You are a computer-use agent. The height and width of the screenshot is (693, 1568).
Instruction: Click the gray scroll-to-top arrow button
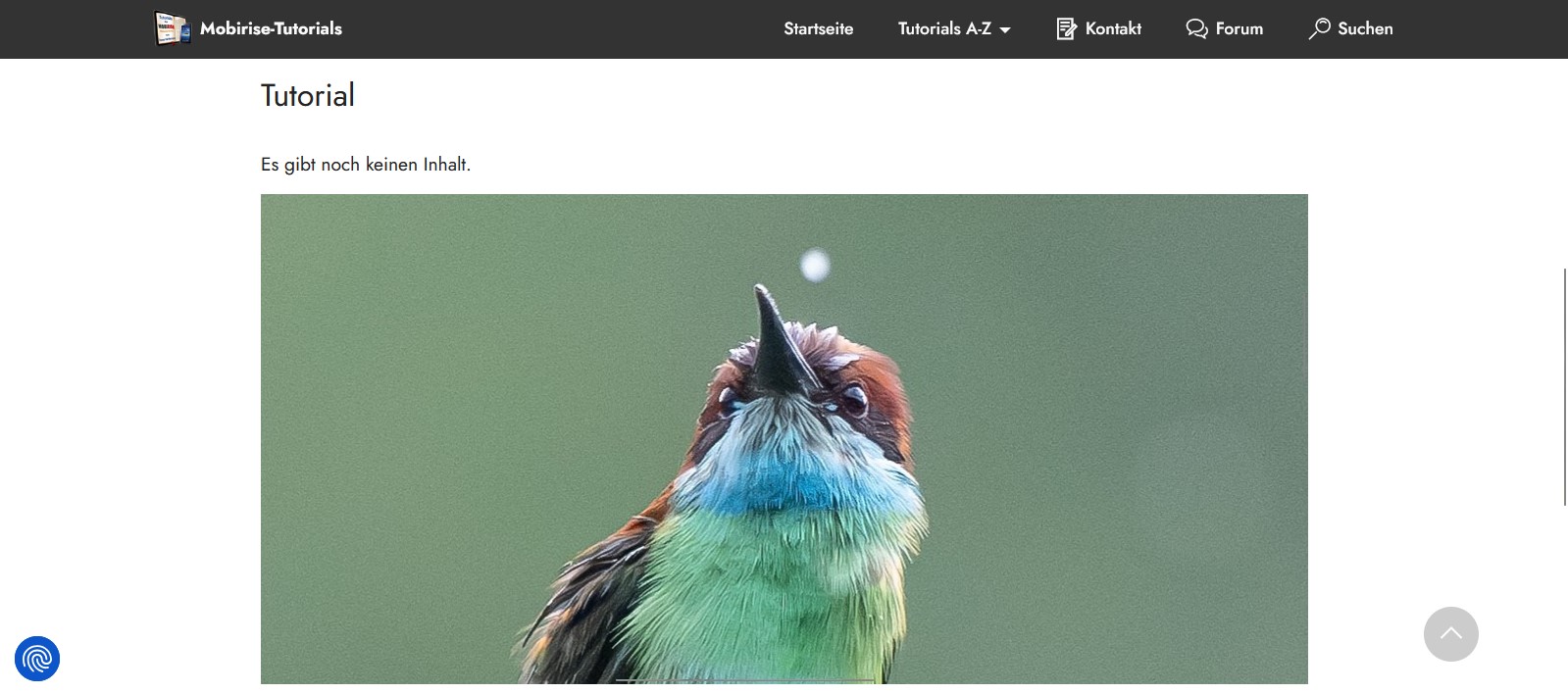pos(1450,634)
